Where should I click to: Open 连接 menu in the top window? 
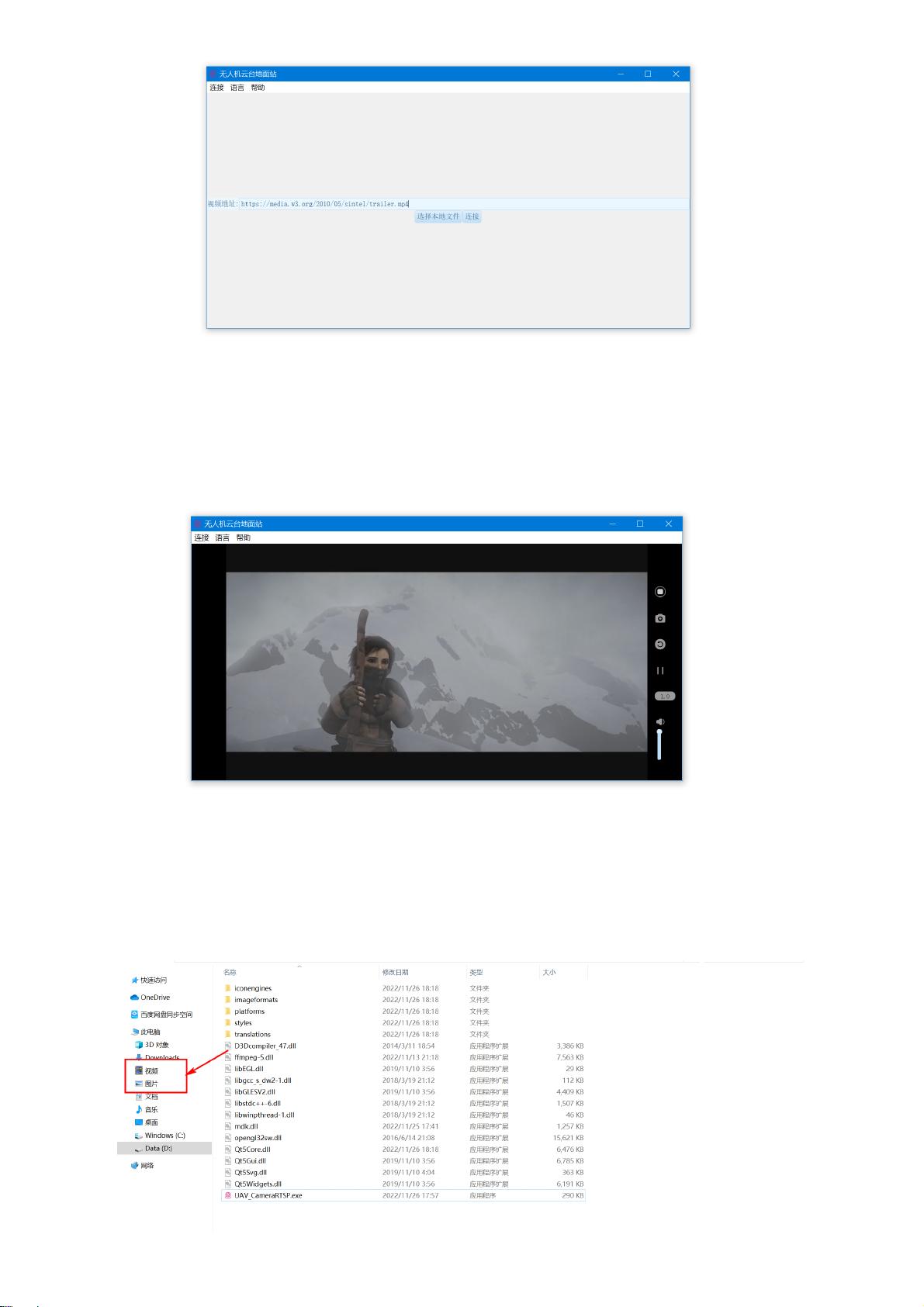click(x=216, y=88)
